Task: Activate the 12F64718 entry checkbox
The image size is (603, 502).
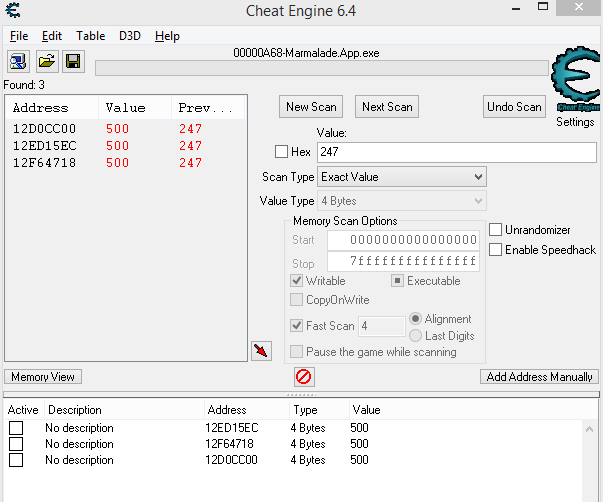Action: (x=16, y=444)
